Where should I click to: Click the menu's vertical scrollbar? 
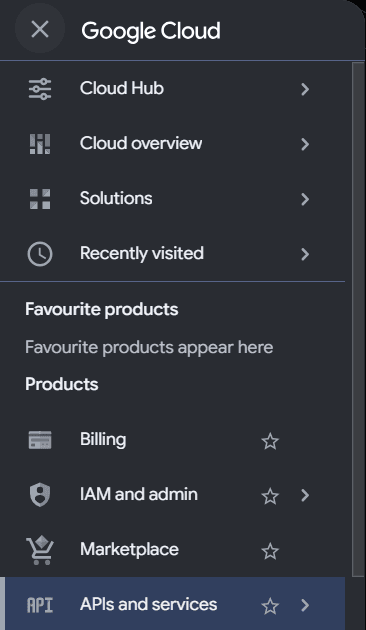[x=358, y=319]
